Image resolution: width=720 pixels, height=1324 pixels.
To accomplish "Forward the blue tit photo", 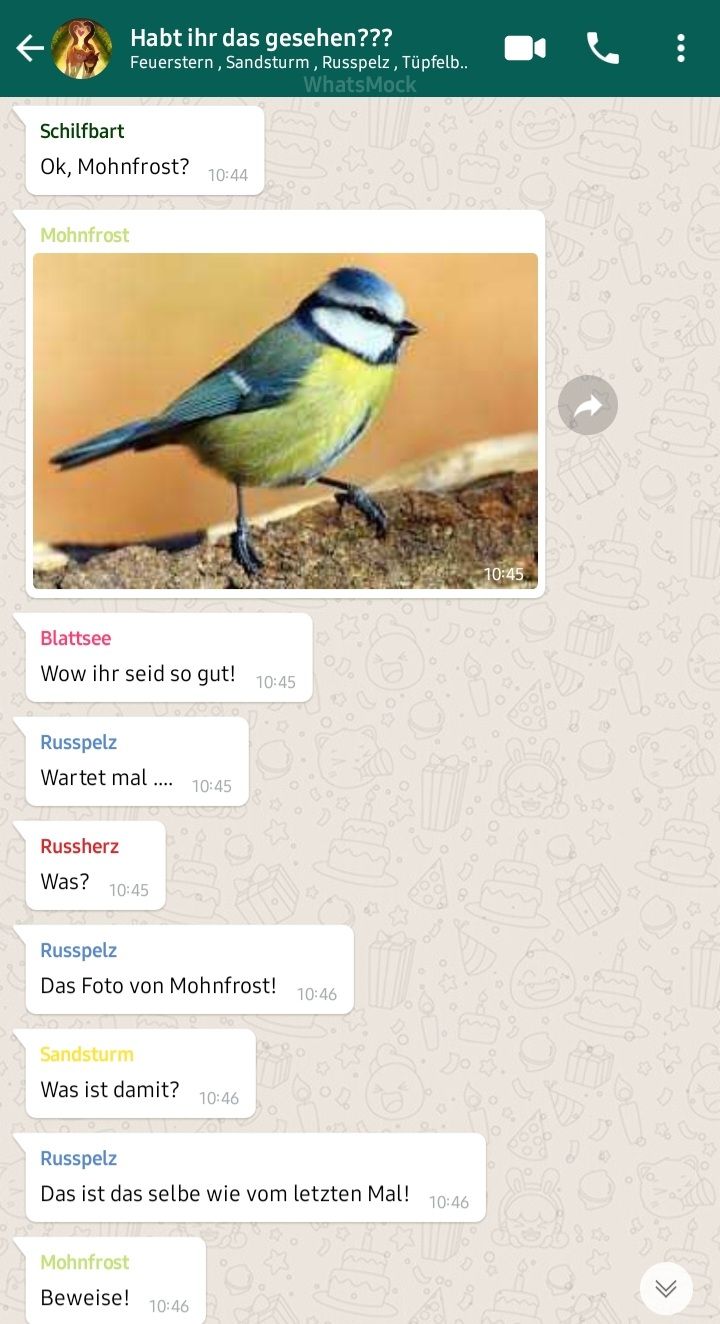I will click(x=588, y=405).
